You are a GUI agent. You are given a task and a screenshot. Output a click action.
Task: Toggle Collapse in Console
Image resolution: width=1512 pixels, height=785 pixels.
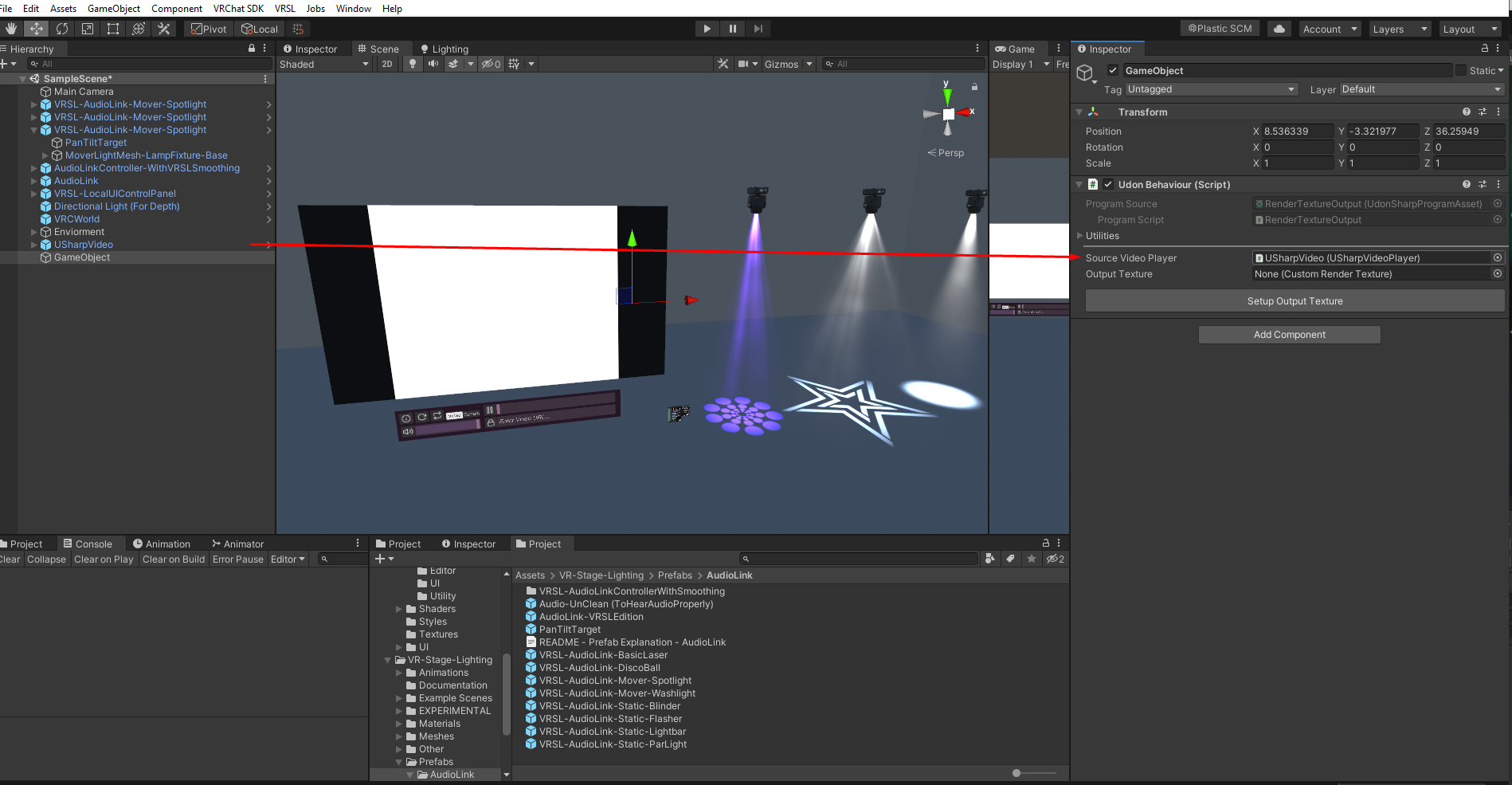(x=46, y=559)
